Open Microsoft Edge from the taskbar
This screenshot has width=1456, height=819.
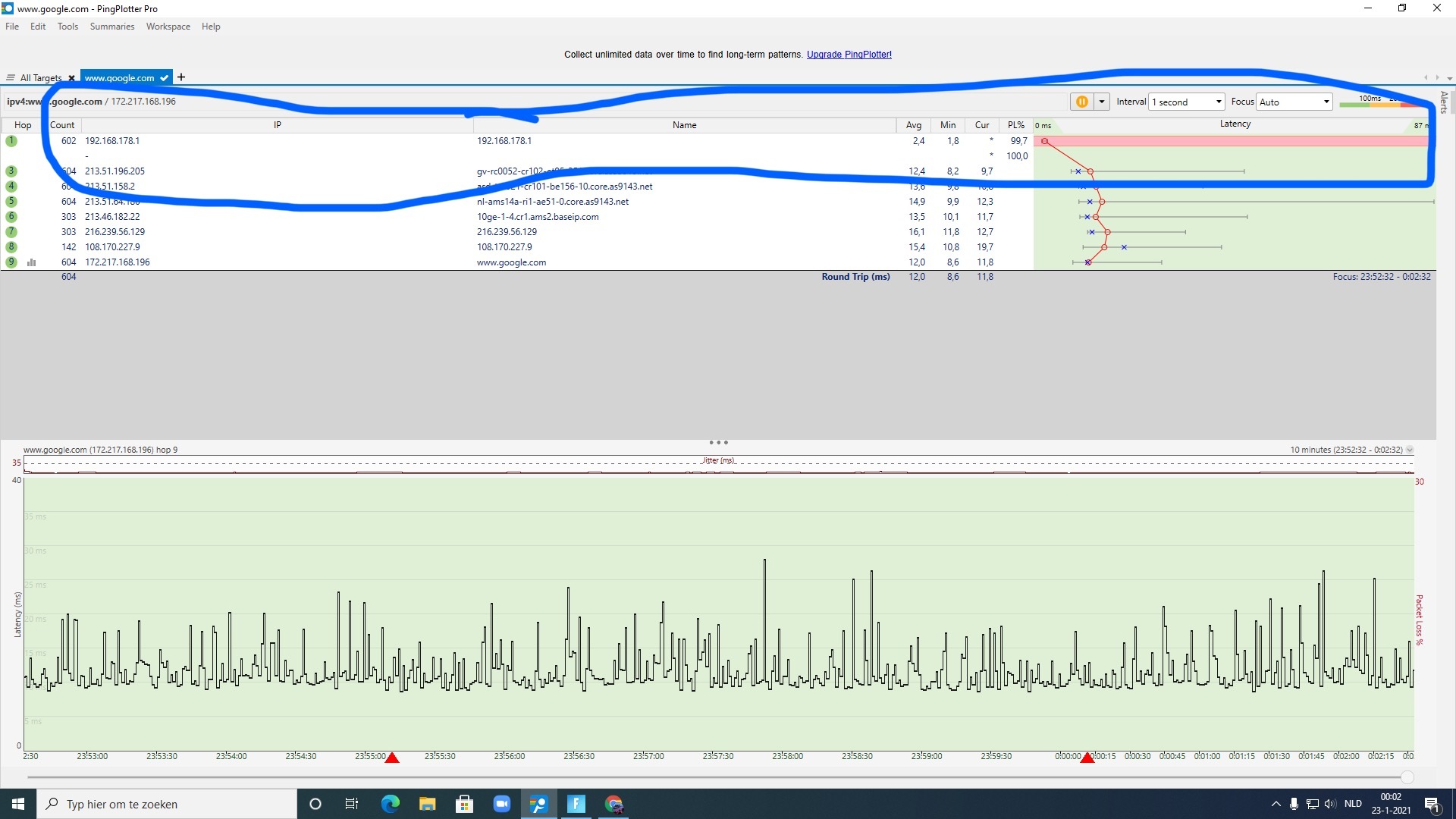coord(390,804)
